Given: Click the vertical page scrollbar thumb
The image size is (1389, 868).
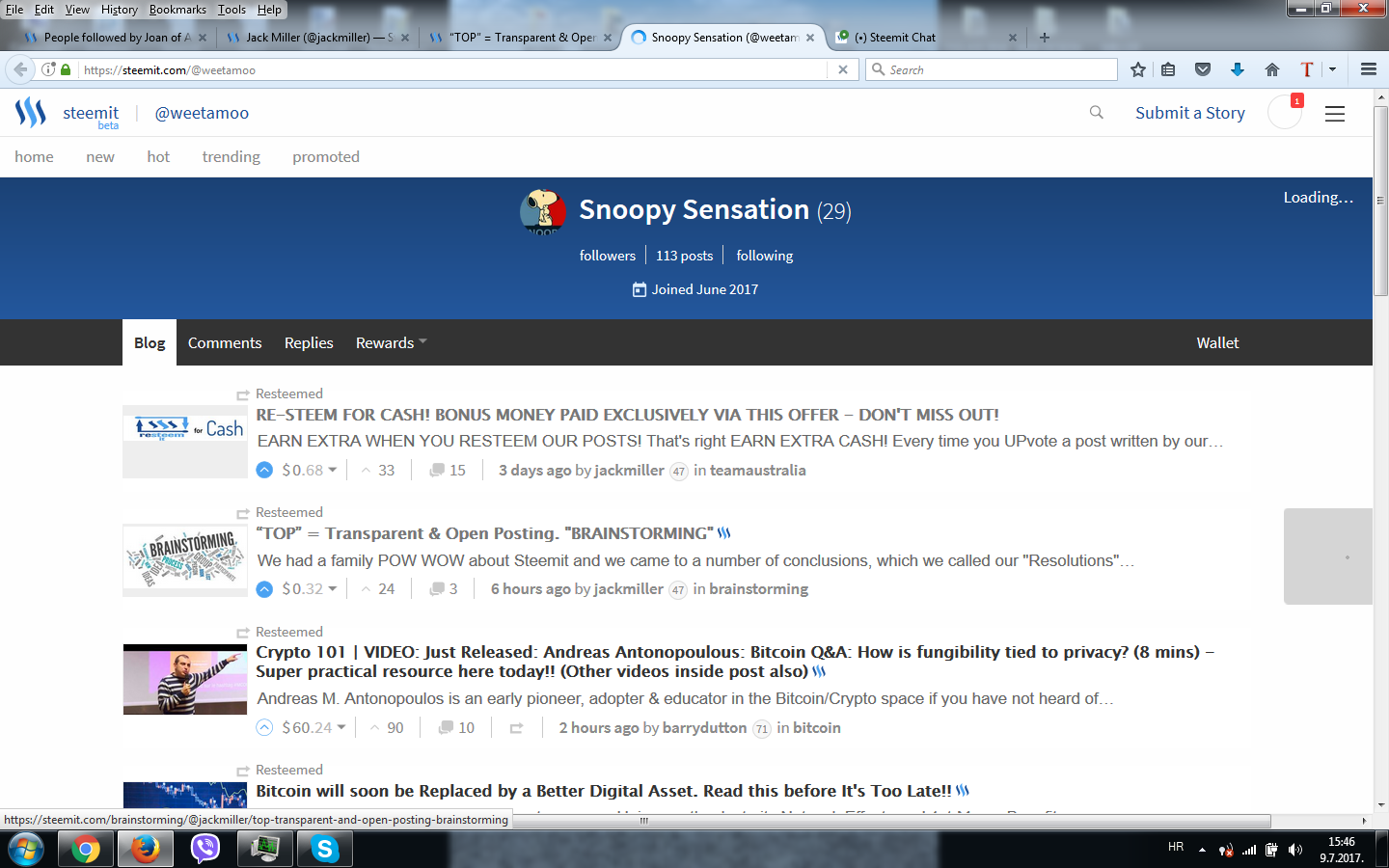Looking at the screenshot, I should coord(1380,201).
